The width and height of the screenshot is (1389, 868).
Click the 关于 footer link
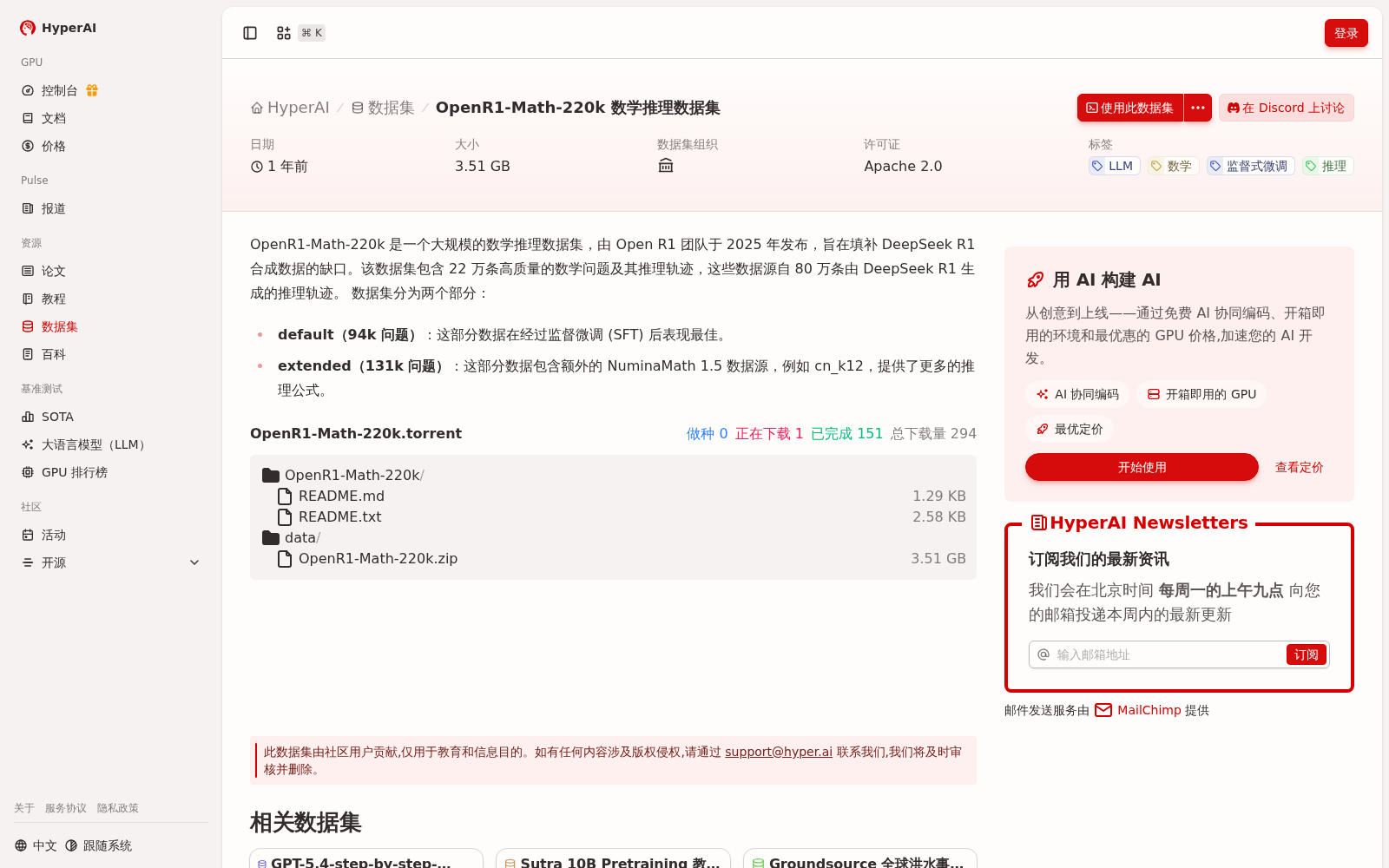tap(24, 808)
